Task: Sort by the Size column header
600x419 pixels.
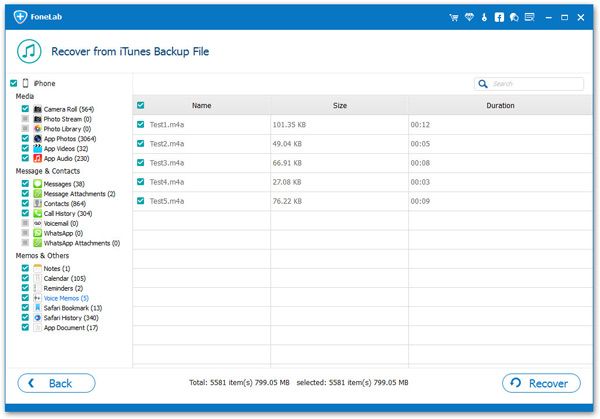Action: tap(340, 105)
